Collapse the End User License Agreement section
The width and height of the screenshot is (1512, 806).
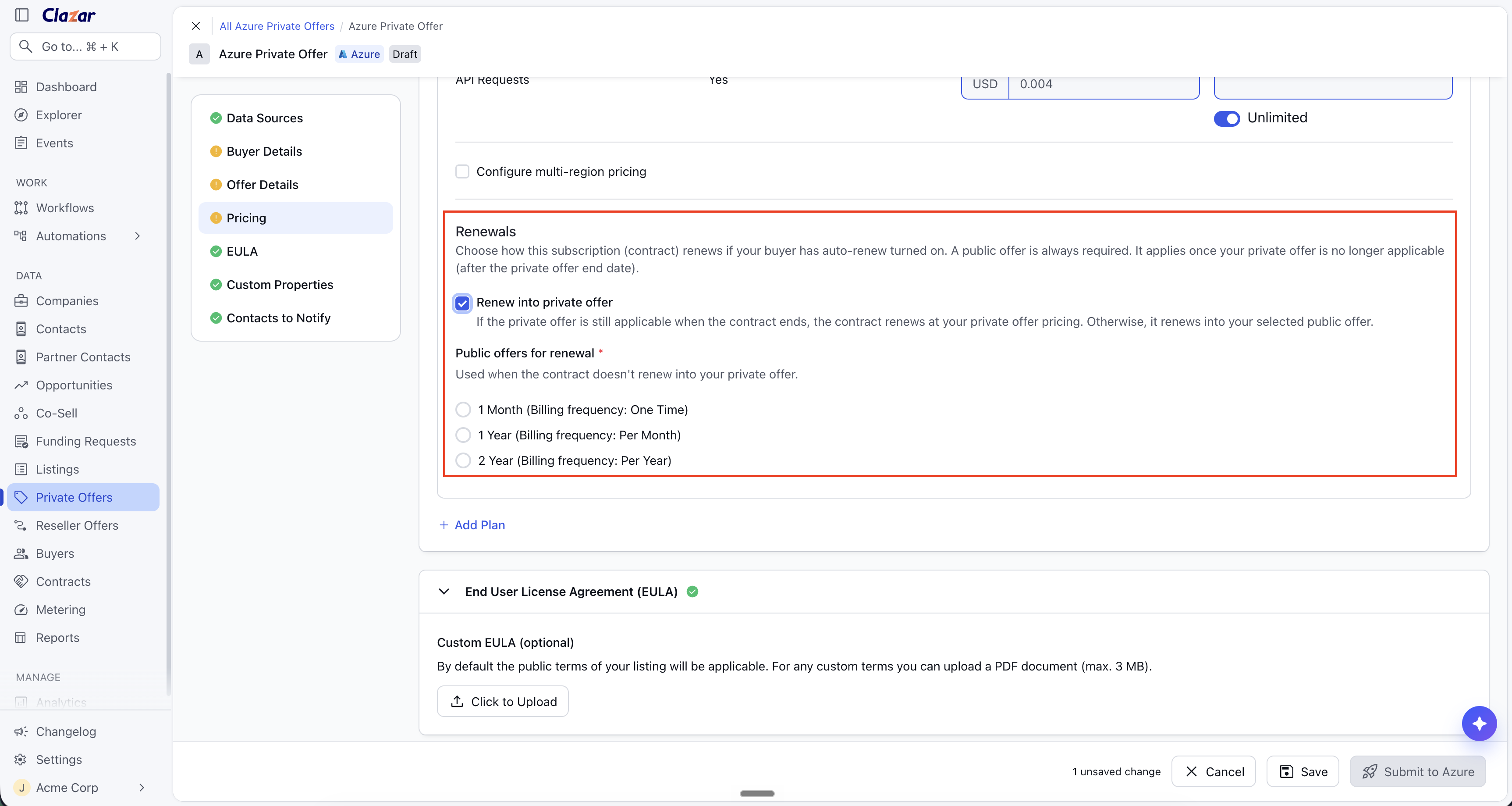[x=444, y=592]
